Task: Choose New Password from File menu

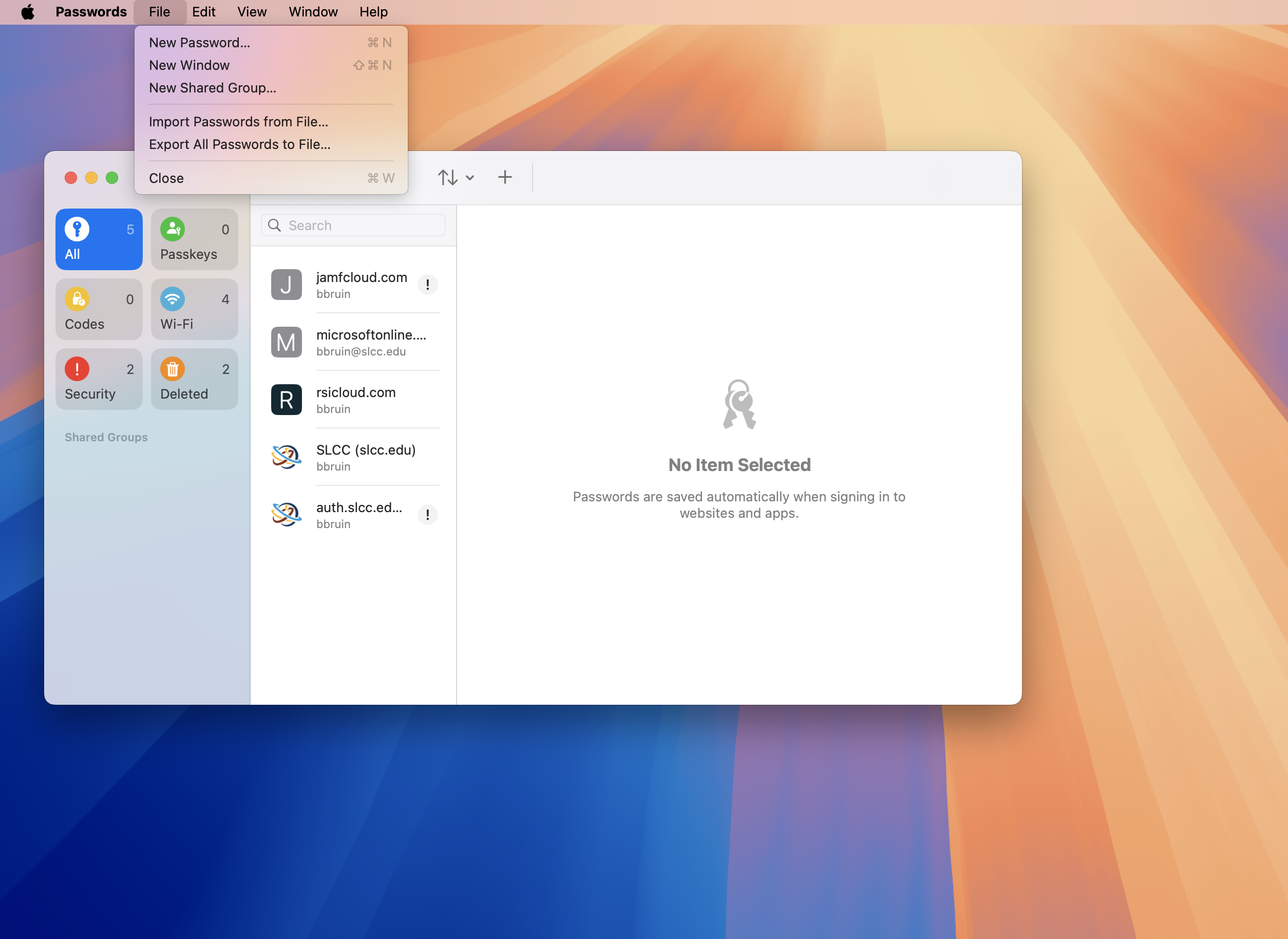Action: [199, 43]
